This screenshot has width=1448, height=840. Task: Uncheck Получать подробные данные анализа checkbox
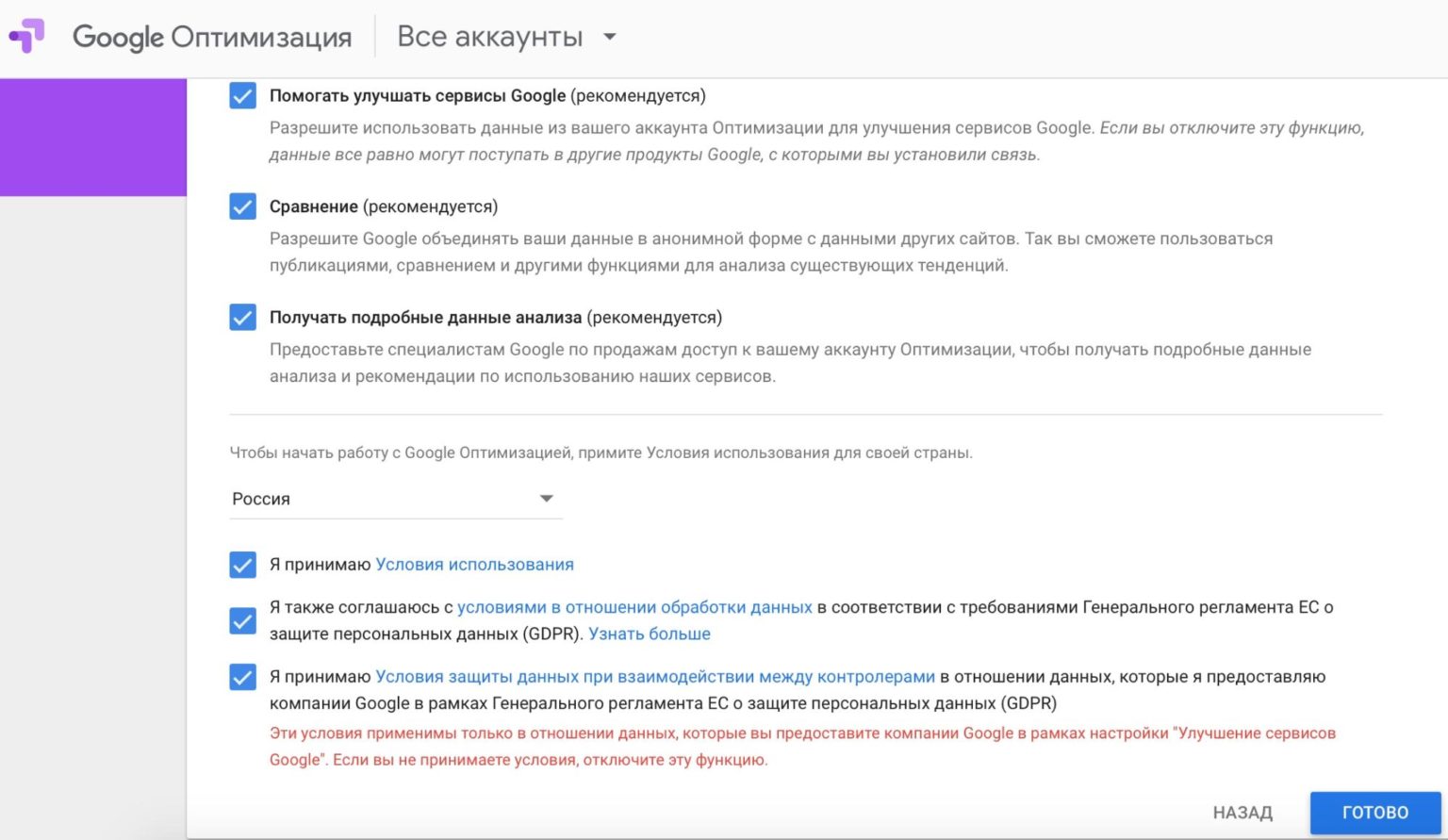click(242, 318)
